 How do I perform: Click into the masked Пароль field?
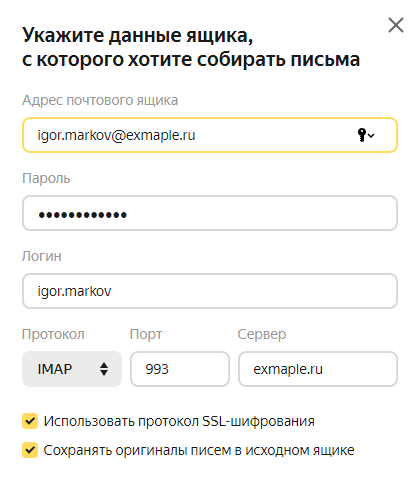[210, 213]
